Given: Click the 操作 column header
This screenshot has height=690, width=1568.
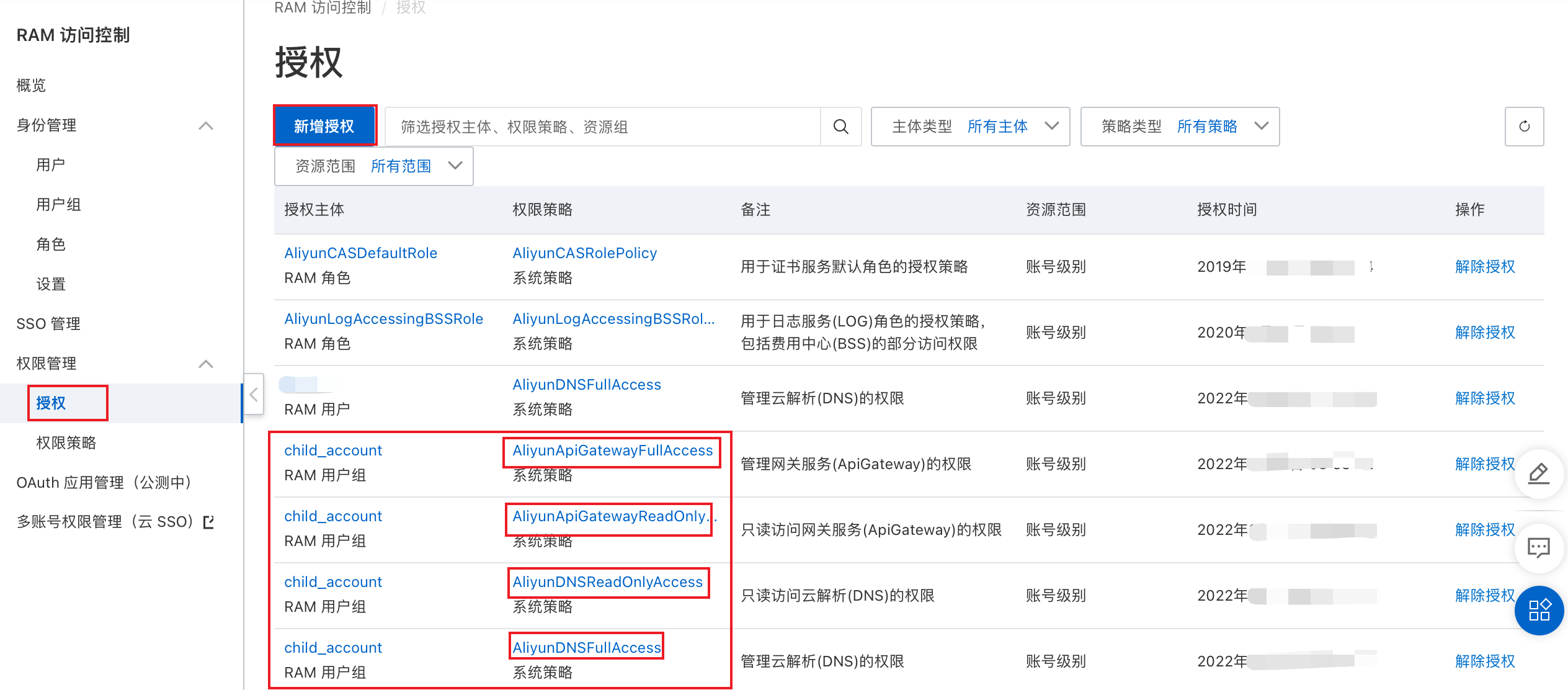Looking at the screenshot, I should pyautogui.click(x=1470, y=210).
